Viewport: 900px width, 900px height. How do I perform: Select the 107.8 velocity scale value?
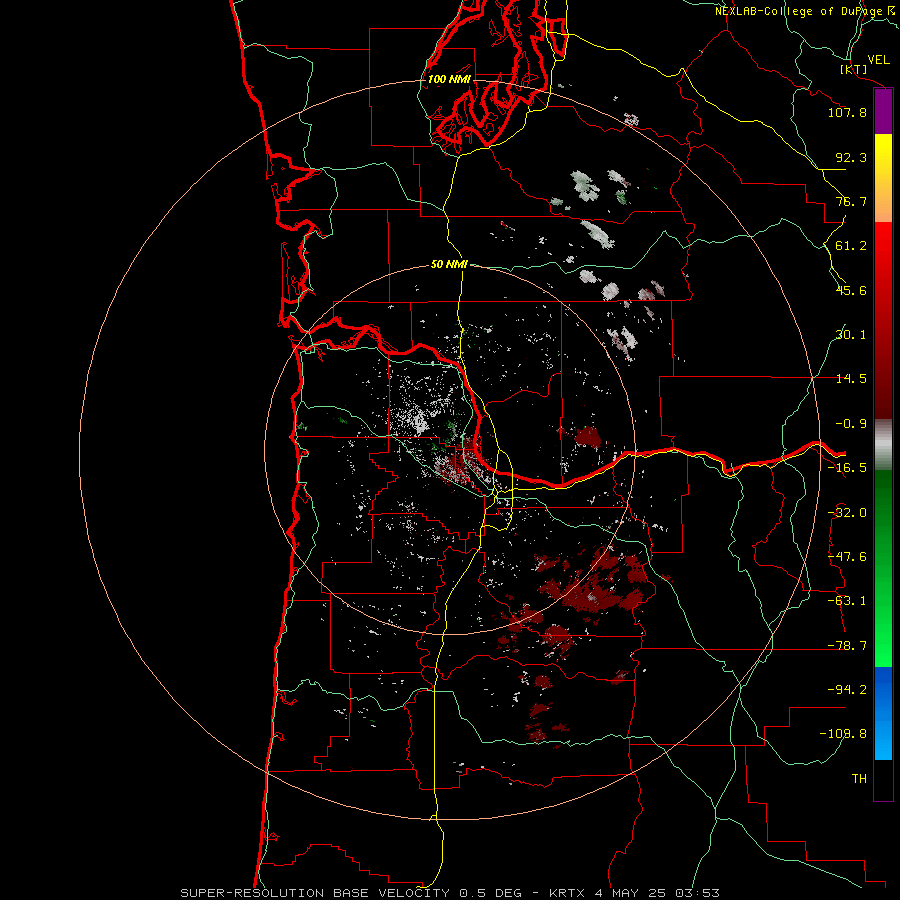pyautogui.click(x=847, y=112)
